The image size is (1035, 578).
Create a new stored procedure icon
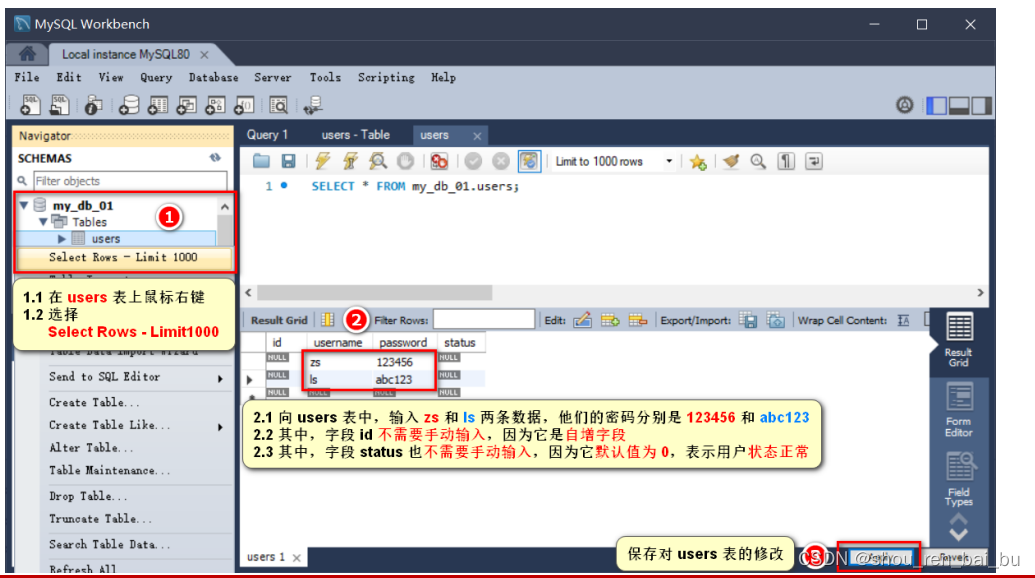tap(215, 105)
